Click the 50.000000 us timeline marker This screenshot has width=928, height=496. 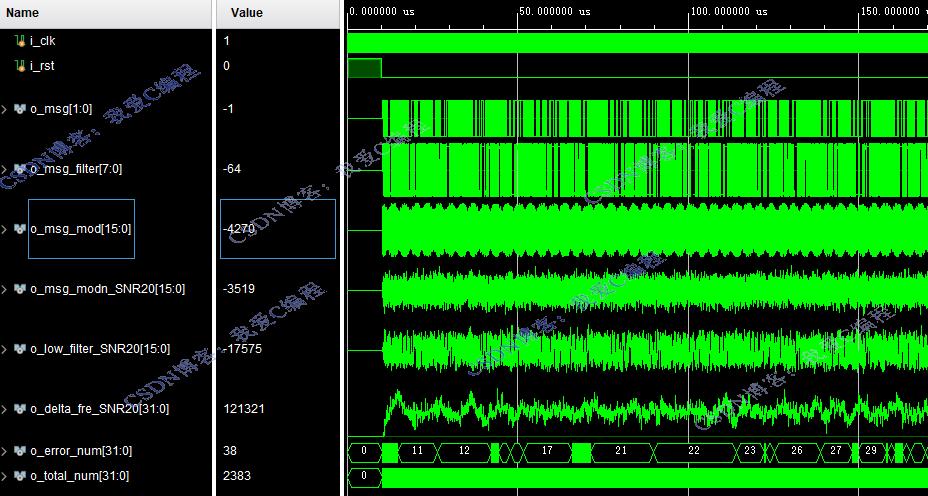[x=555, y=11]
